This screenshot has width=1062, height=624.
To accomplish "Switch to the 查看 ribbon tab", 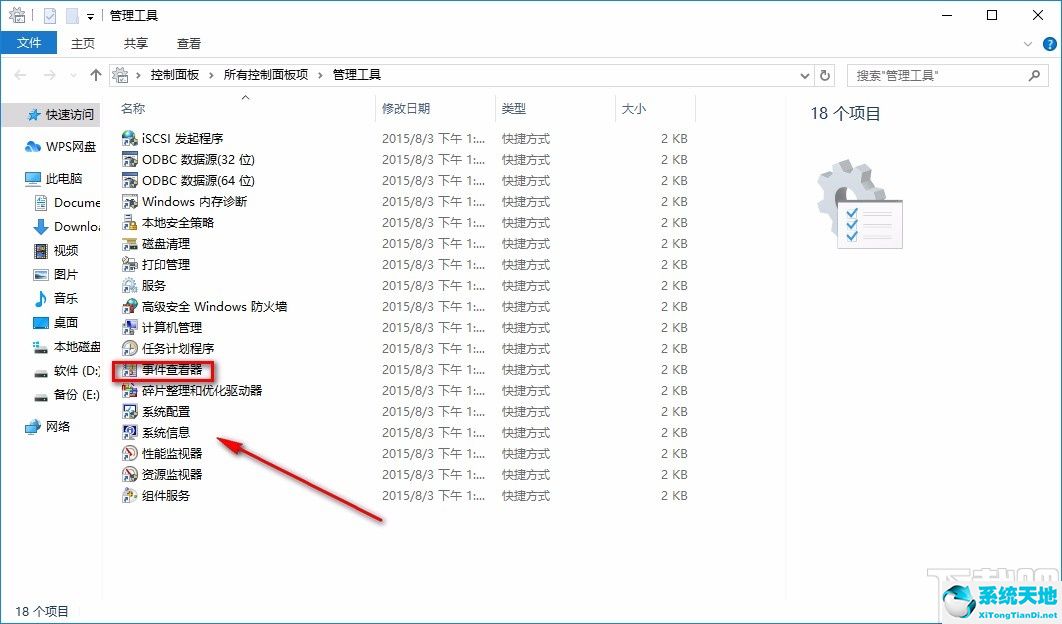I will (188, 43).
